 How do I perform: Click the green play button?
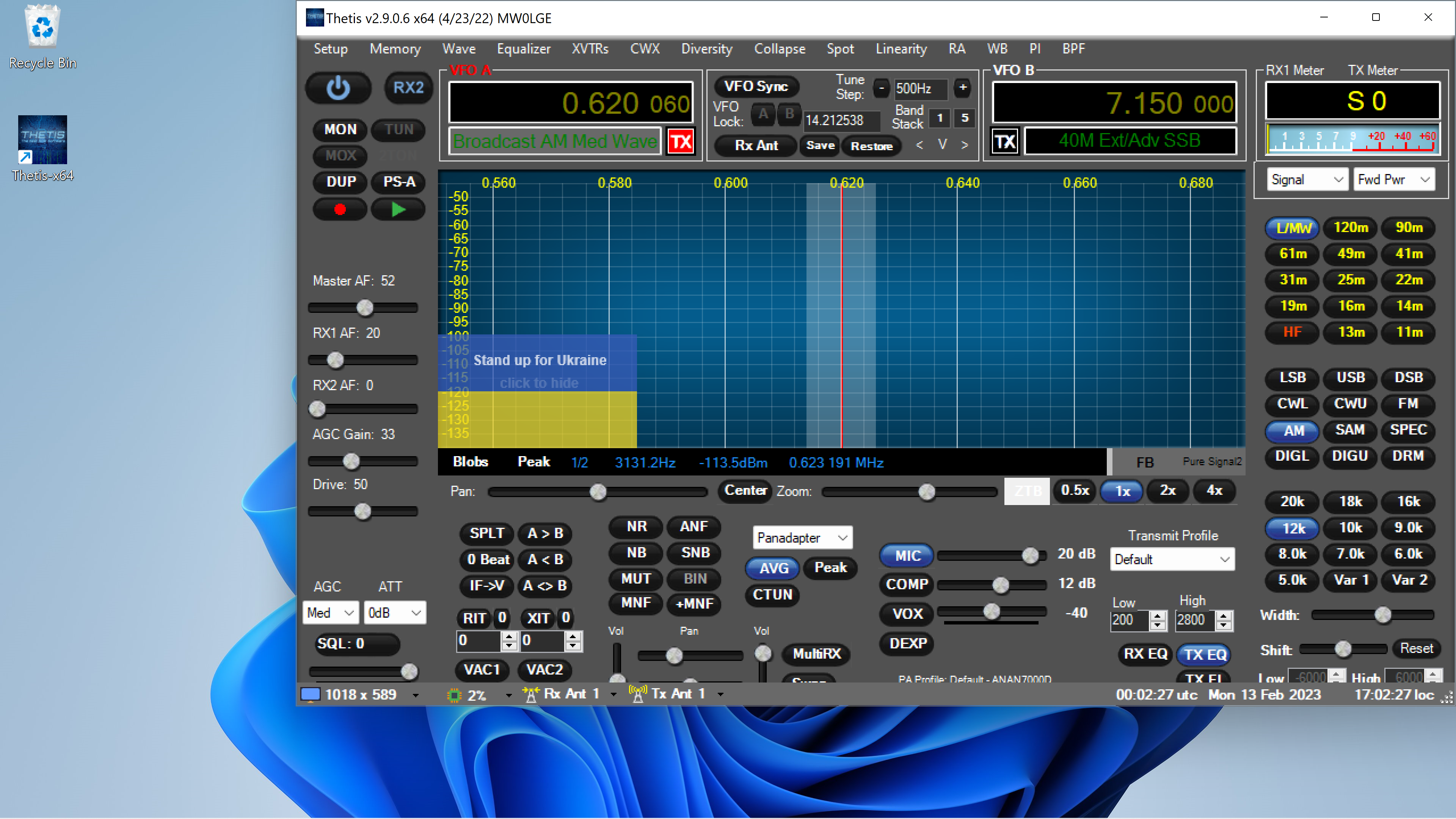pyautogui.click(x=398, y=210)
